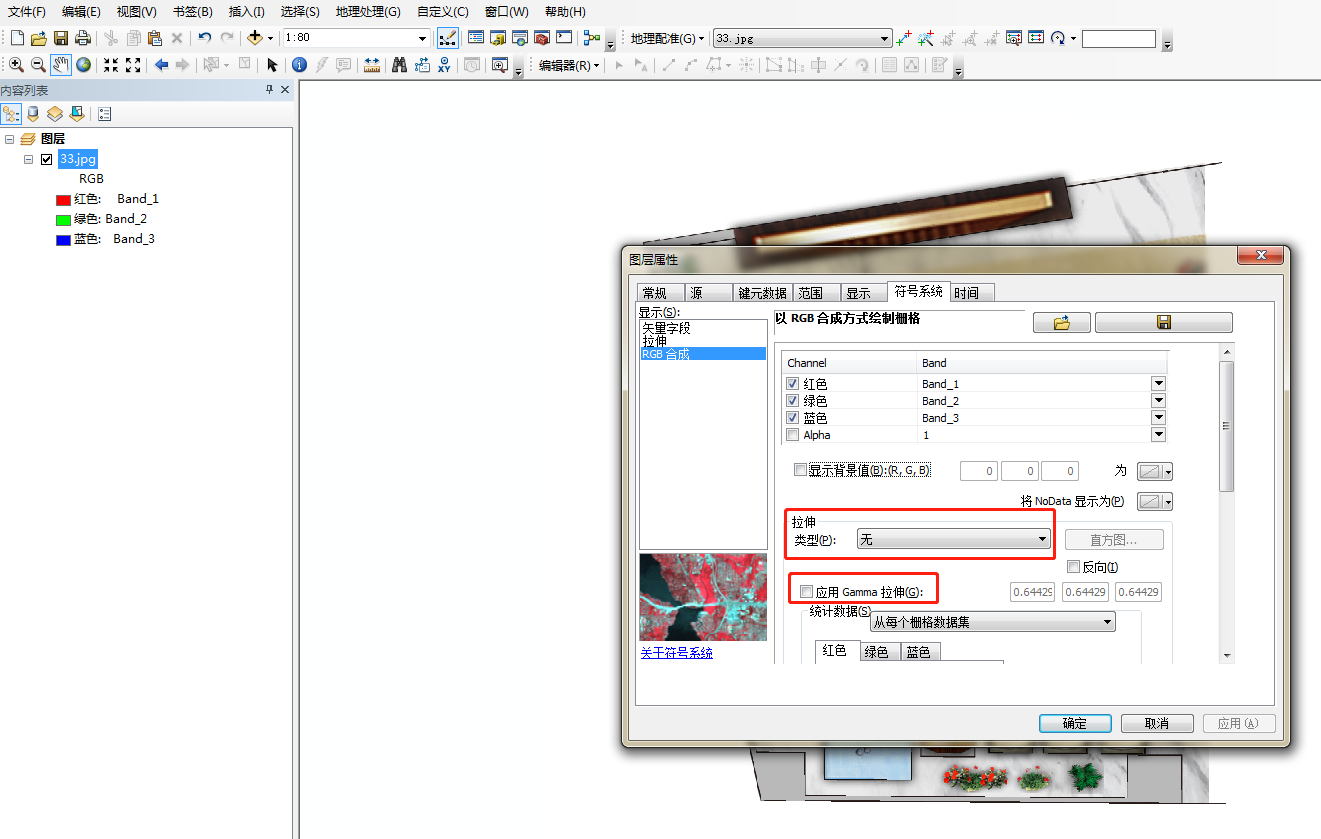The height and width of the screenshot is (839, 1321).
Task: Open the 关于符号系统 link
Action: (x=676, y=651)
